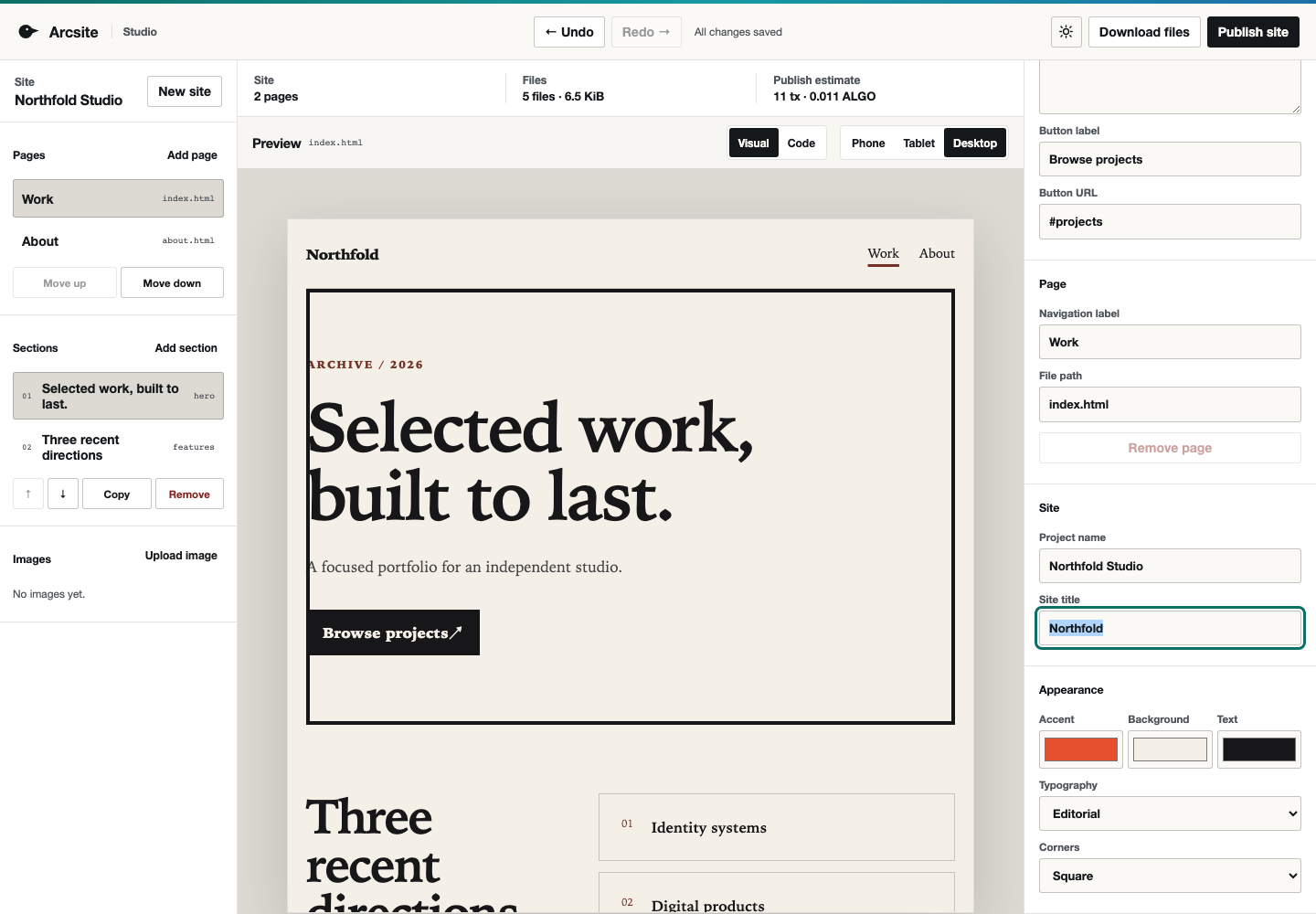
Task: Preview in Desktop size
Action: [x=975, y=143]
